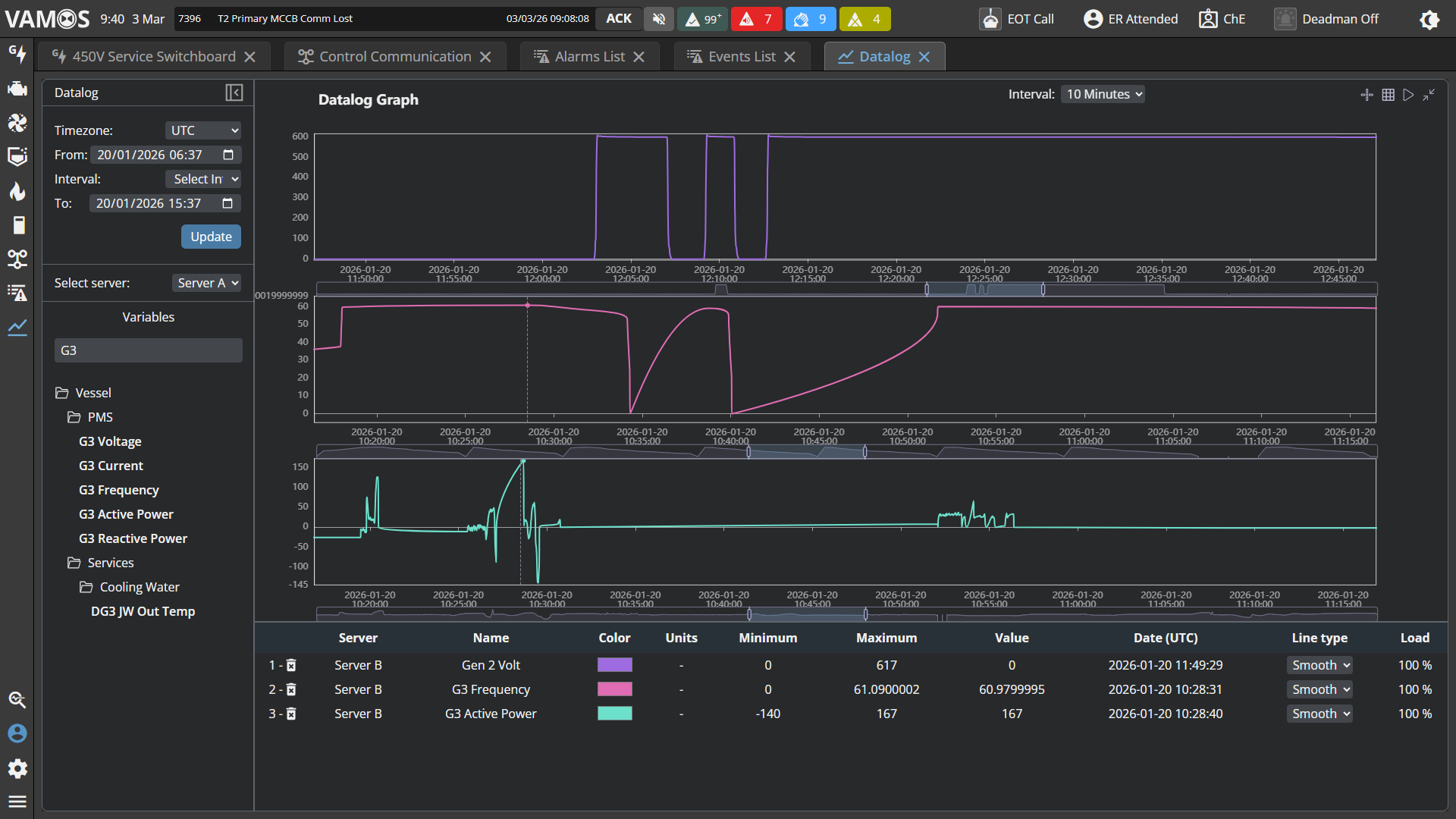This screenshot has width=1456, height=819.
Task: Change G3 Active Power line type dropdown
Action: 1319,714
